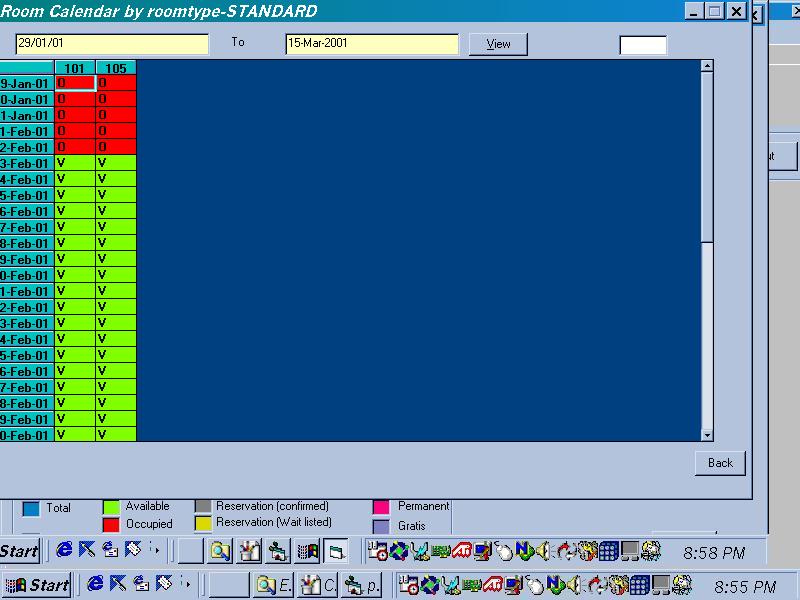
Task: Launch Outlook Express from the 8:58 PM taskbar
Action: pos(110,550)
